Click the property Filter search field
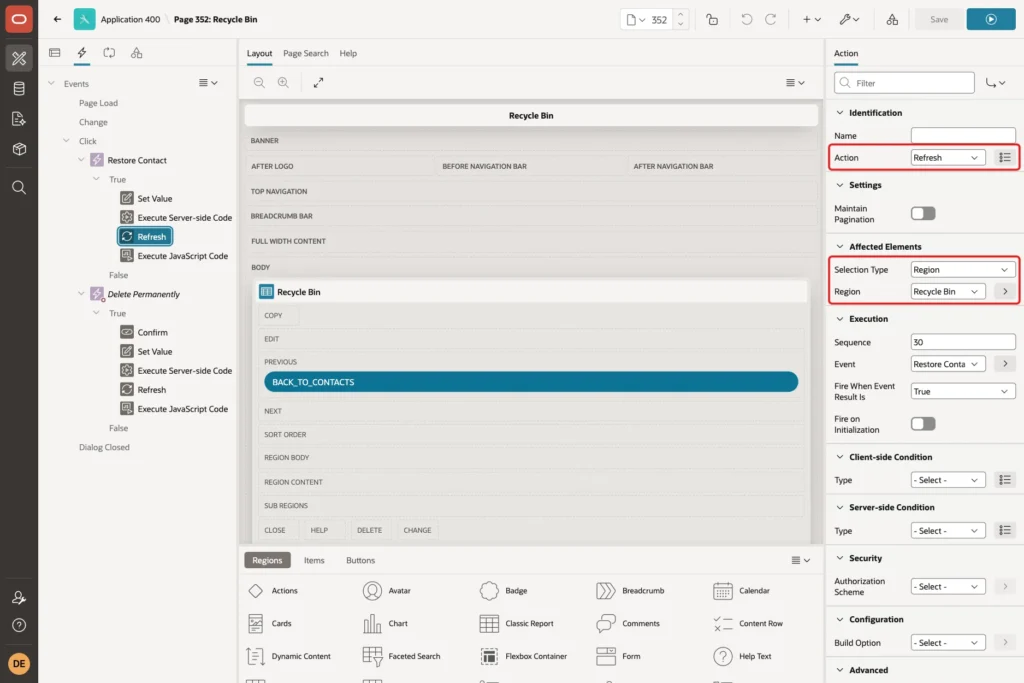This screenshot has height=683, width=1024. pos(904,83)
